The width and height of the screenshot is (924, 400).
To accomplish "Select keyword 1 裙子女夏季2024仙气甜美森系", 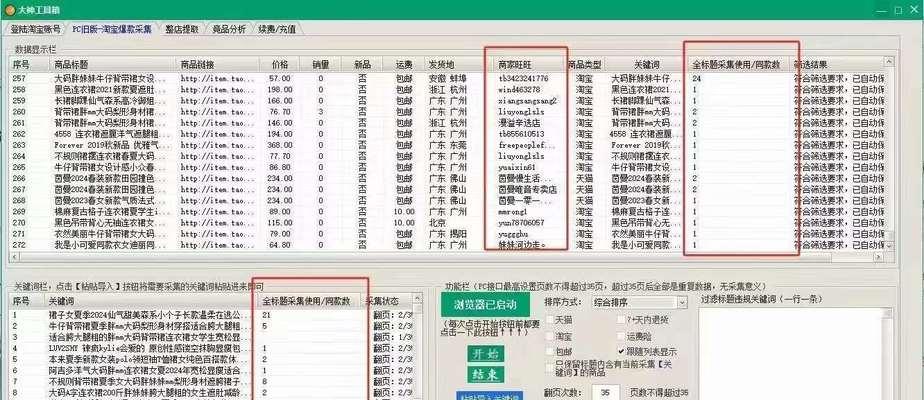I will point(212,315).
